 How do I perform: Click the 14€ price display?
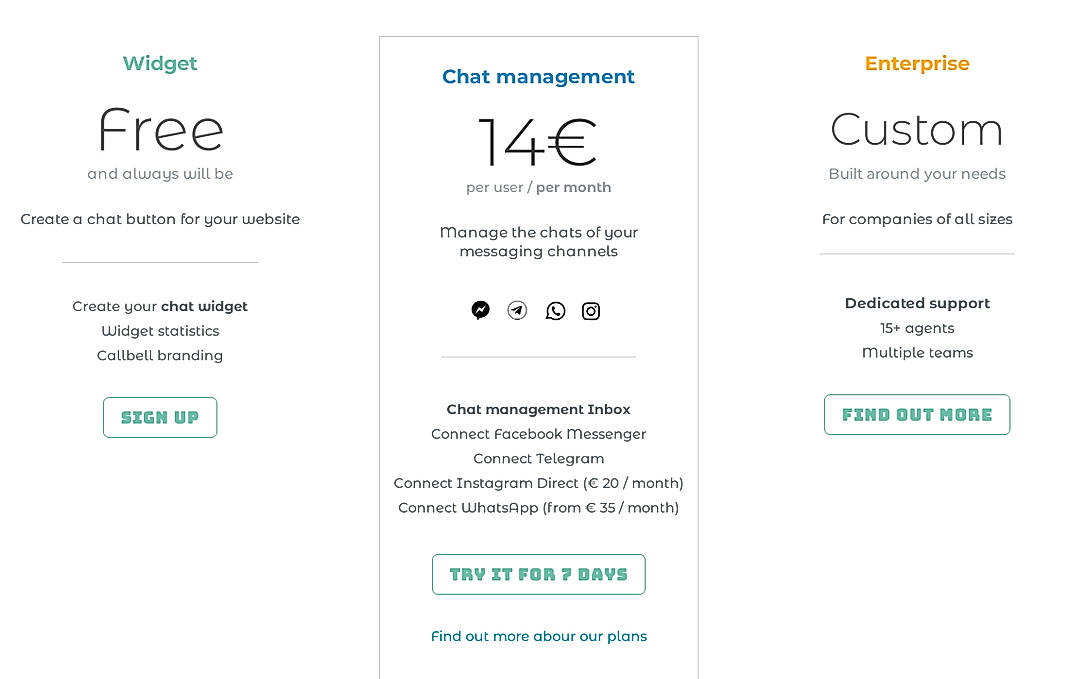click(x=538, y=141)
